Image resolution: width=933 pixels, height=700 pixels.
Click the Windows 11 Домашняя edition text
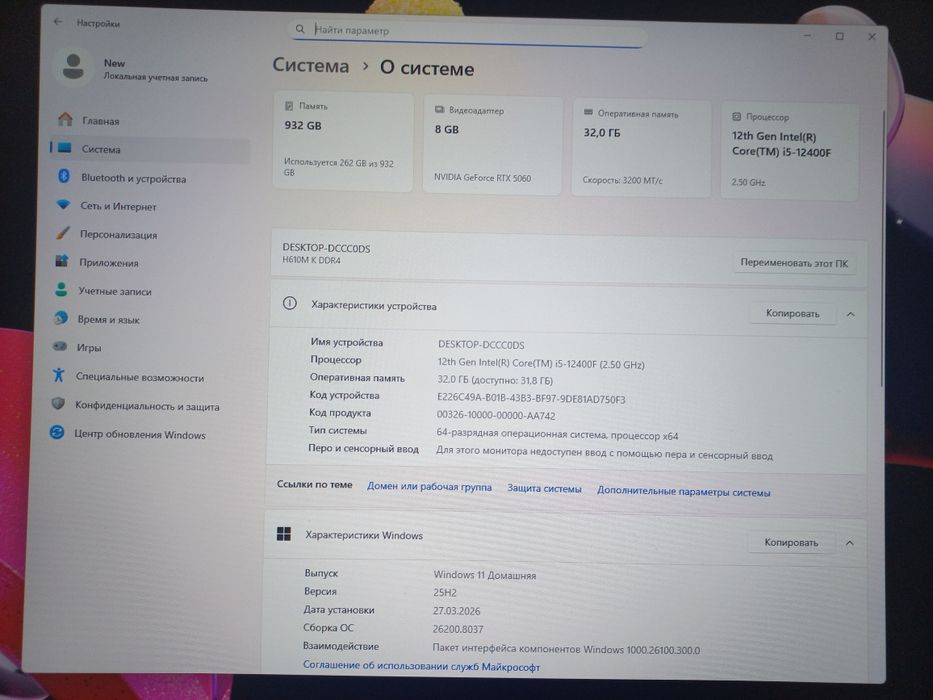(484, 575)
